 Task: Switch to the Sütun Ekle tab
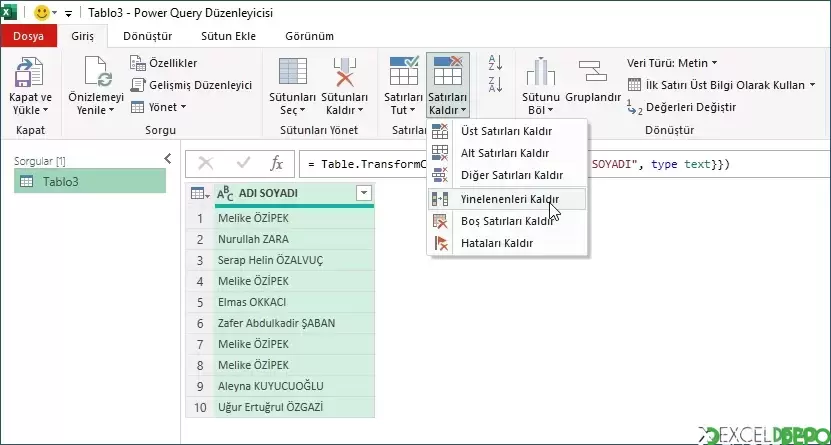pyautogui.click(x=228, y=37)
